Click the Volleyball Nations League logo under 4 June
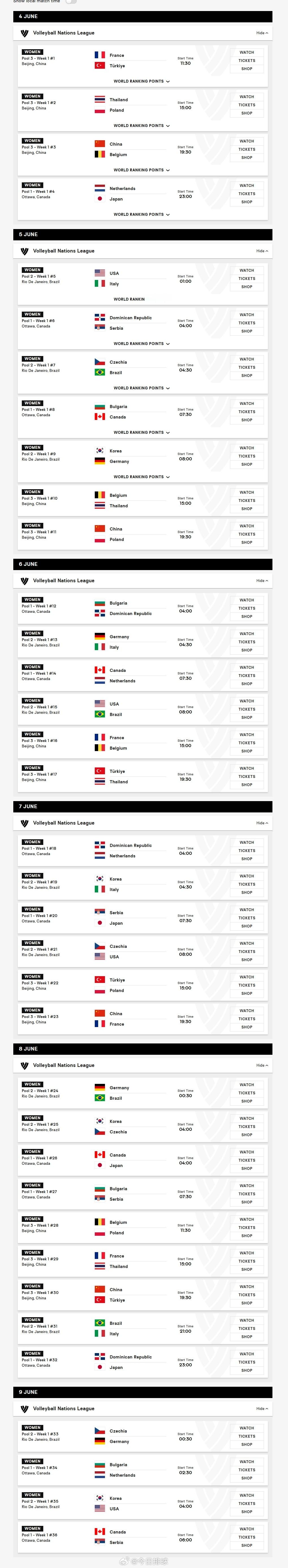The height and width of the screenshot is (1568, 288). (24, 33)
